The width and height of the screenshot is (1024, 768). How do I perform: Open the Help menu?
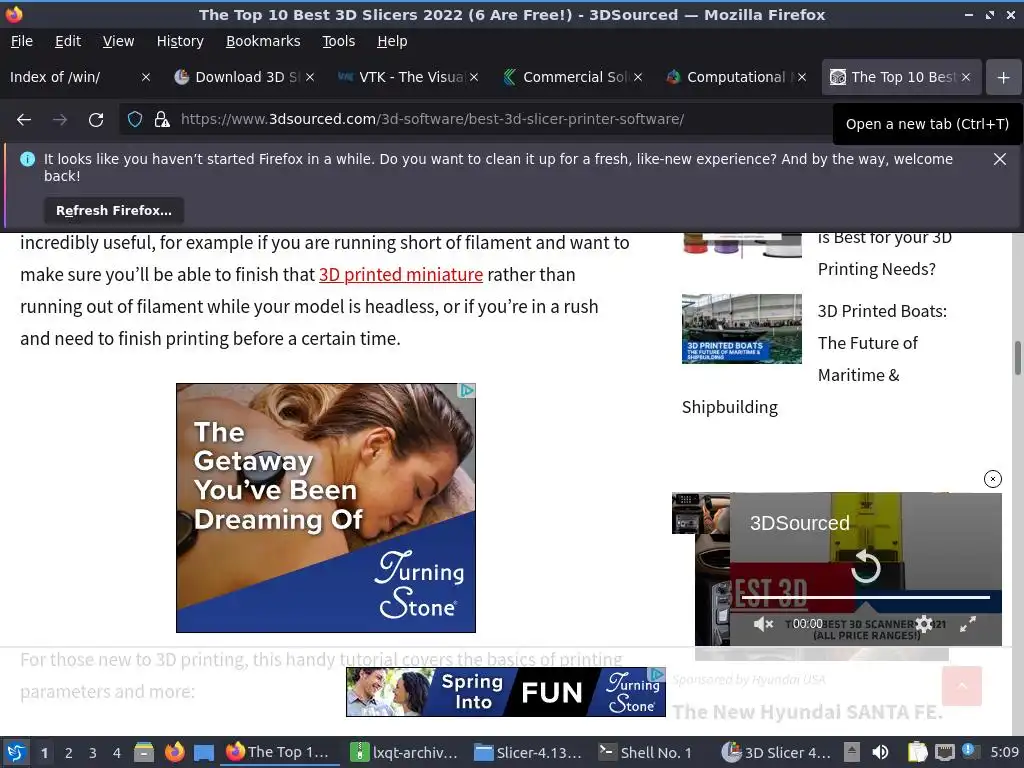click(x=392, y=41)
